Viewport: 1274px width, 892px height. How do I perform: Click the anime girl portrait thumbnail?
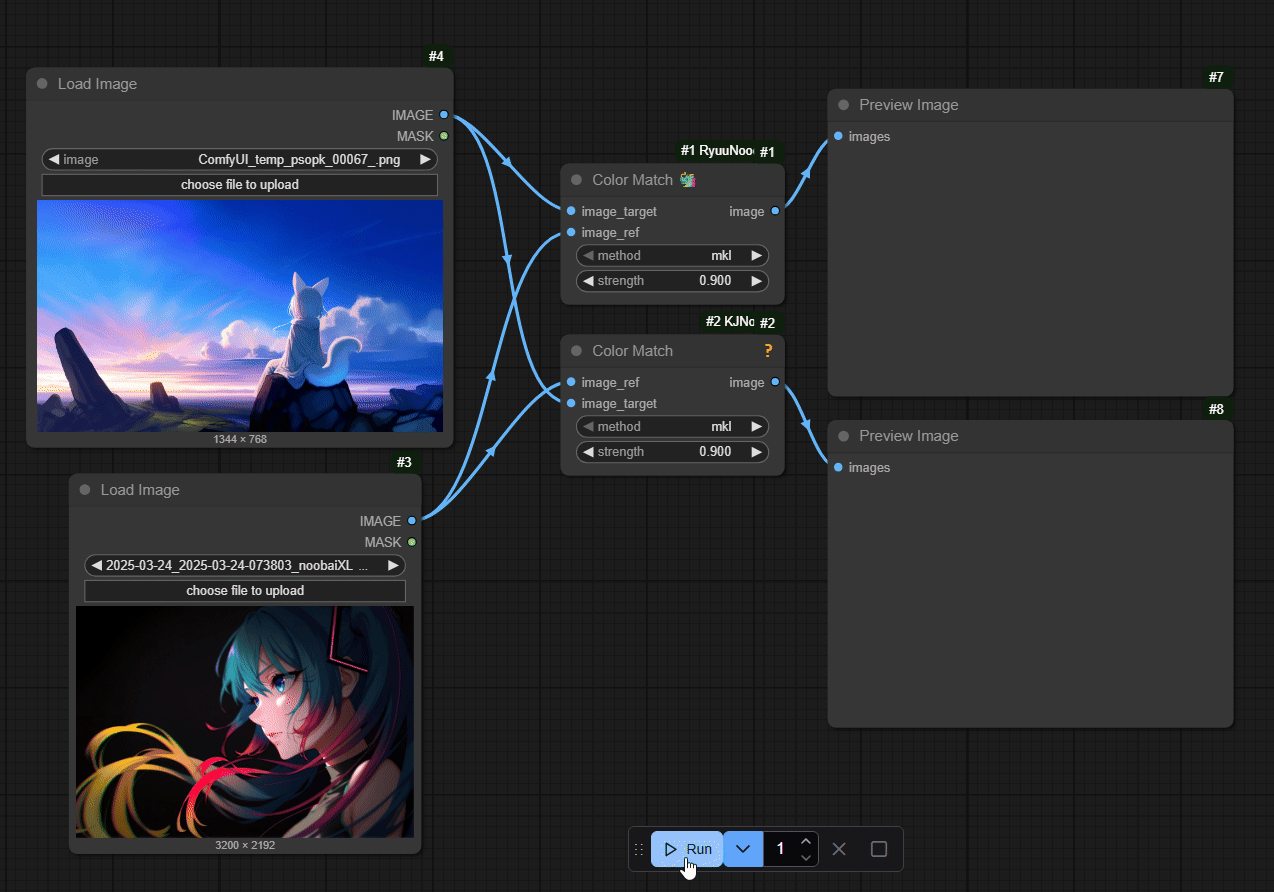pos(245,722)
